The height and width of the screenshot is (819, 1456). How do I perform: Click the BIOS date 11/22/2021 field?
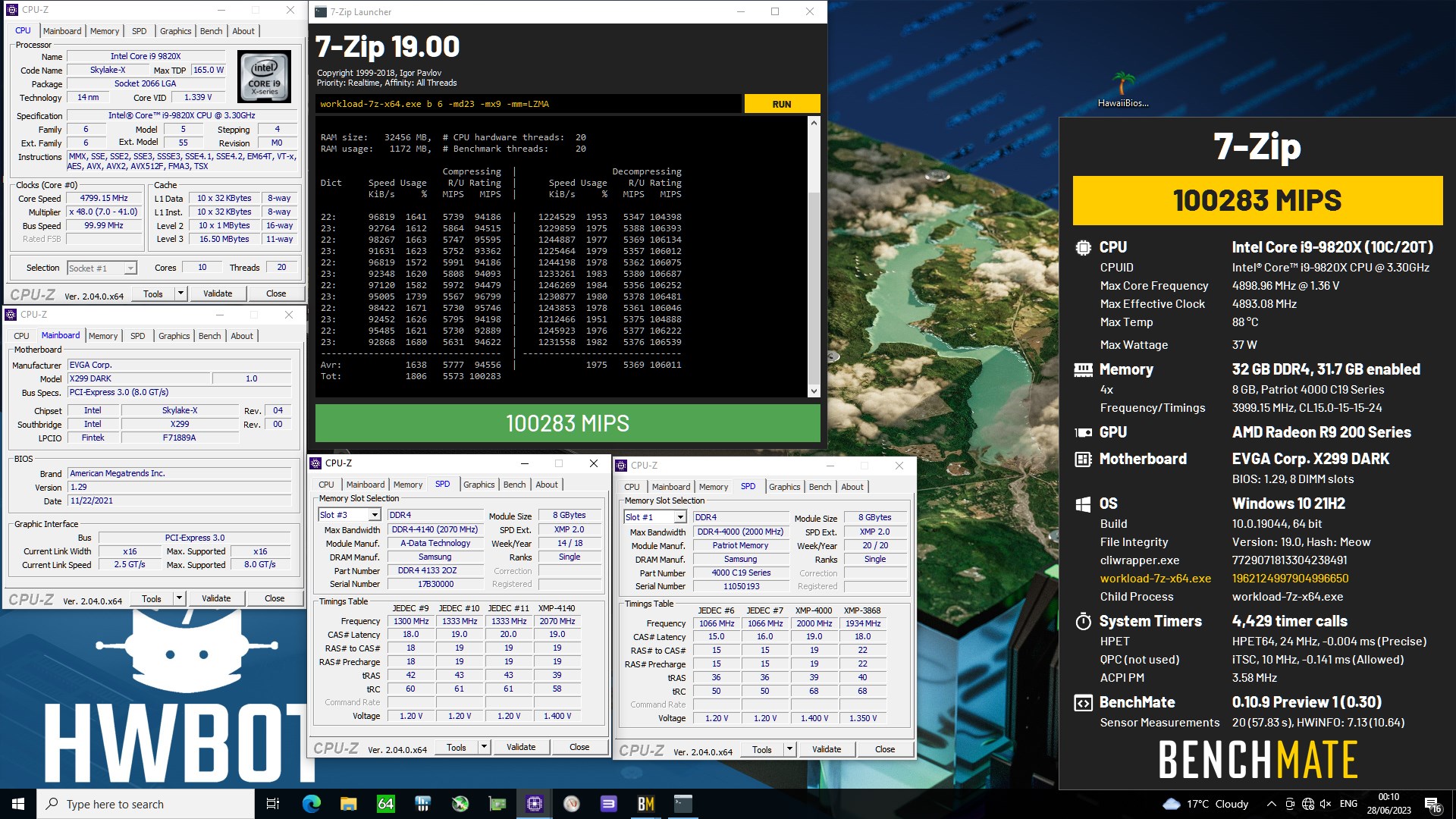point(179,500)
